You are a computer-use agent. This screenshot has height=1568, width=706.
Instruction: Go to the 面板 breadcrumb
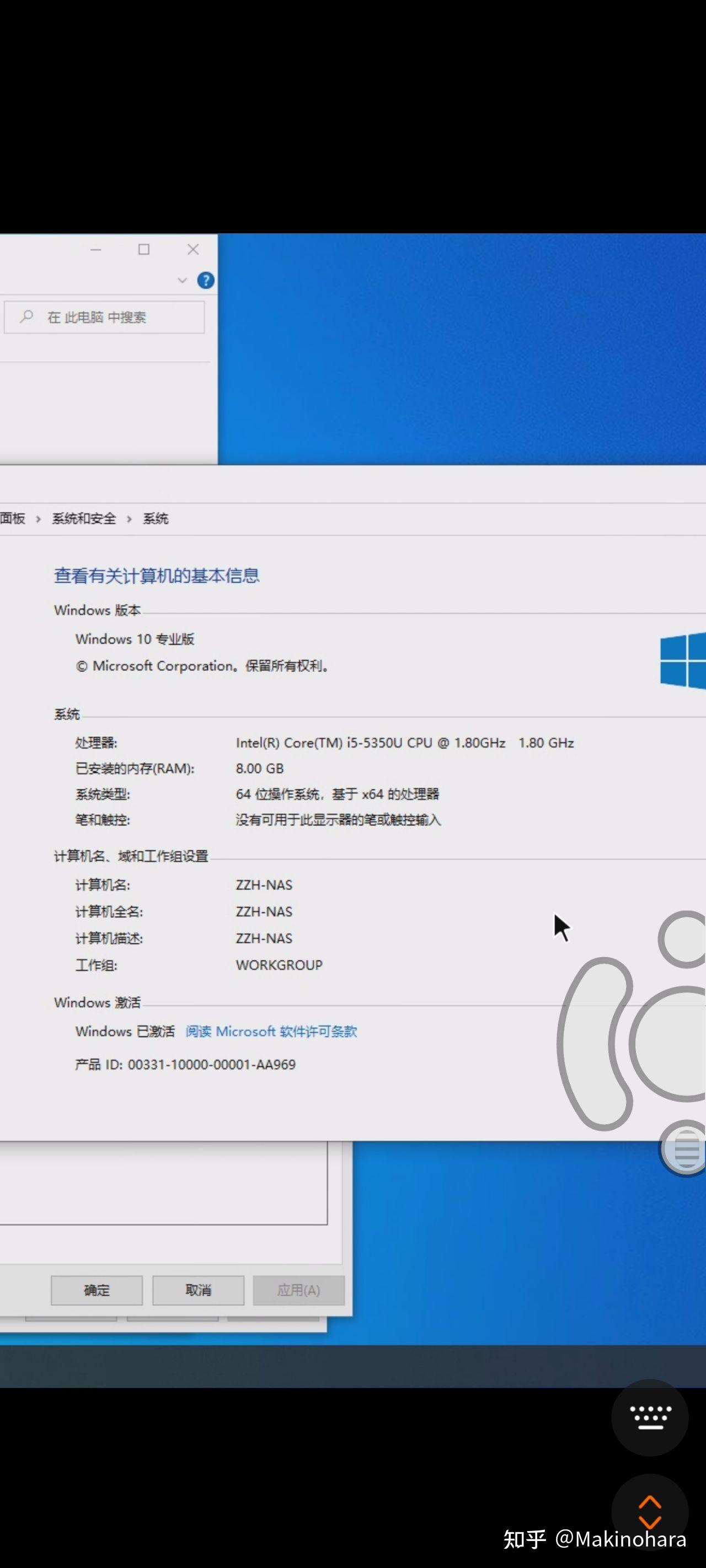click(13, 519)
